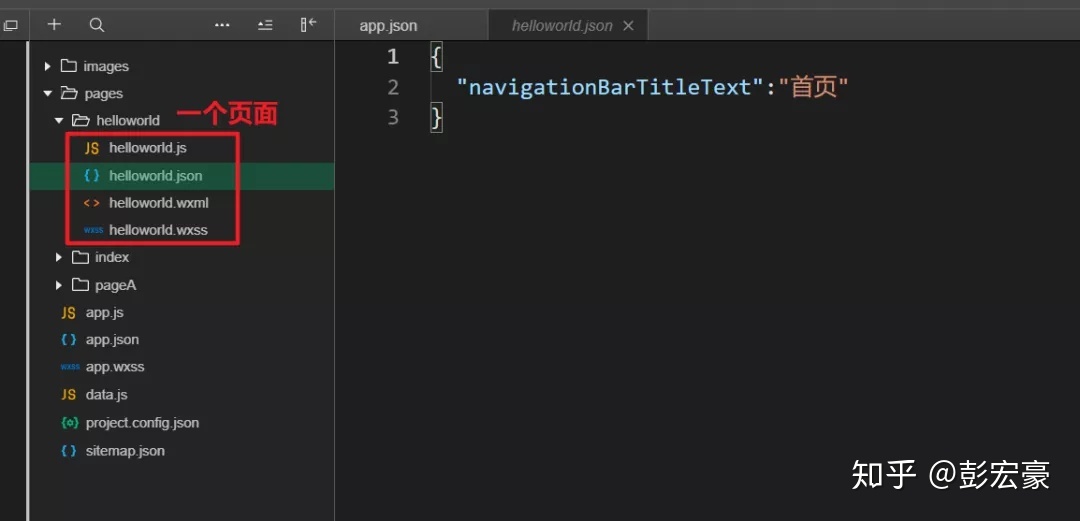Click the plus icon to add new file
This screenshot has width=1080, height=521.
point(54,25)
